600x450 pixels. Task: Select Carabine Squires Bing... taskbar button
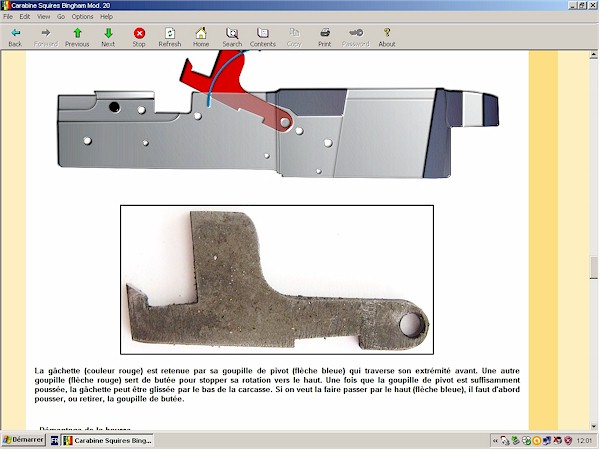(x=108, y=440)
